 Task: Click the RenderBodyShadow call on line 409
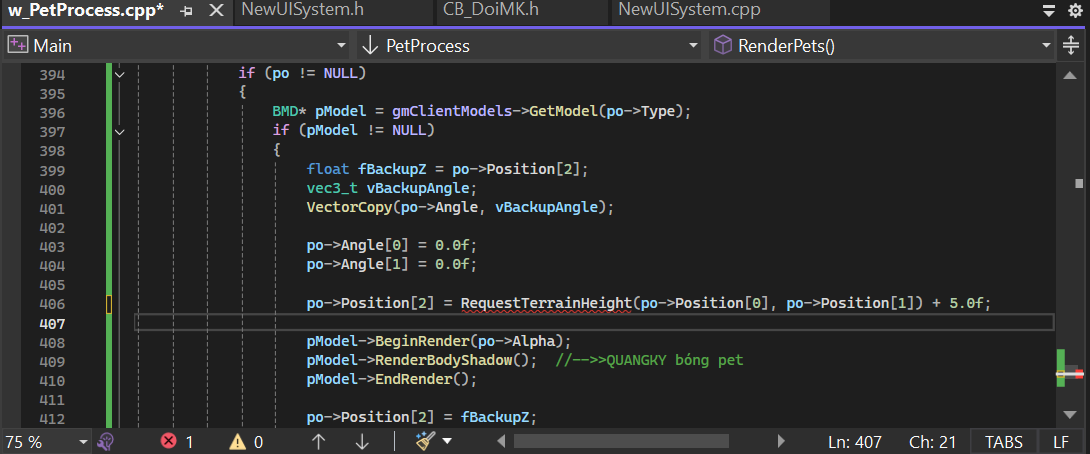point(444,361)
